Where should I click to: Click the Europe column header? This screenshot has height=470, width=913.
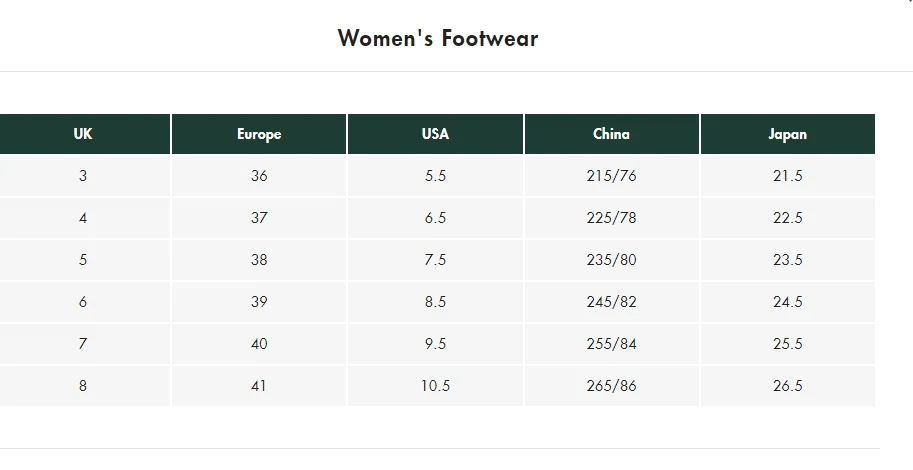pyautogui.click(x=259, y=134)
